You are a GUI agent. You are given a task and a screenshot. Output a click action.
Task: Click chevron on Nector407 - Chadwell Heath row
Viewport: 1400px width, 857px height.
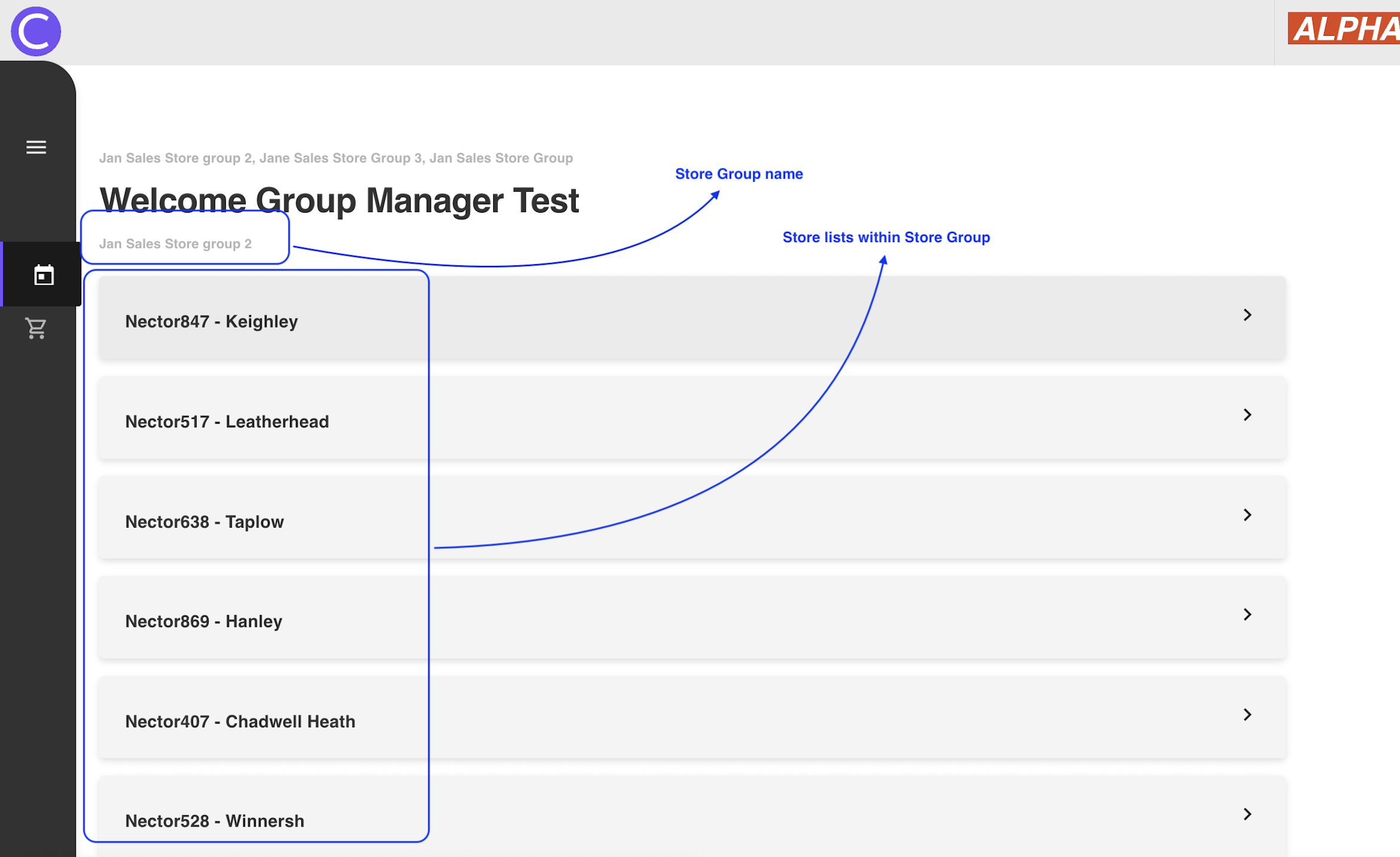[1247, 714]
